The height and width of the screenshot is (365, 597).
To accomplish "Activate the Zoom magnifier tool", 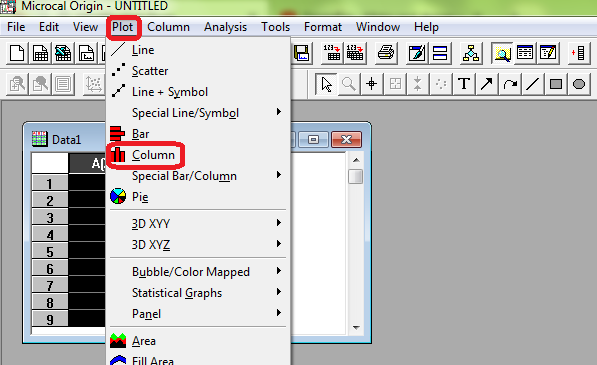I will pos(349,84).
